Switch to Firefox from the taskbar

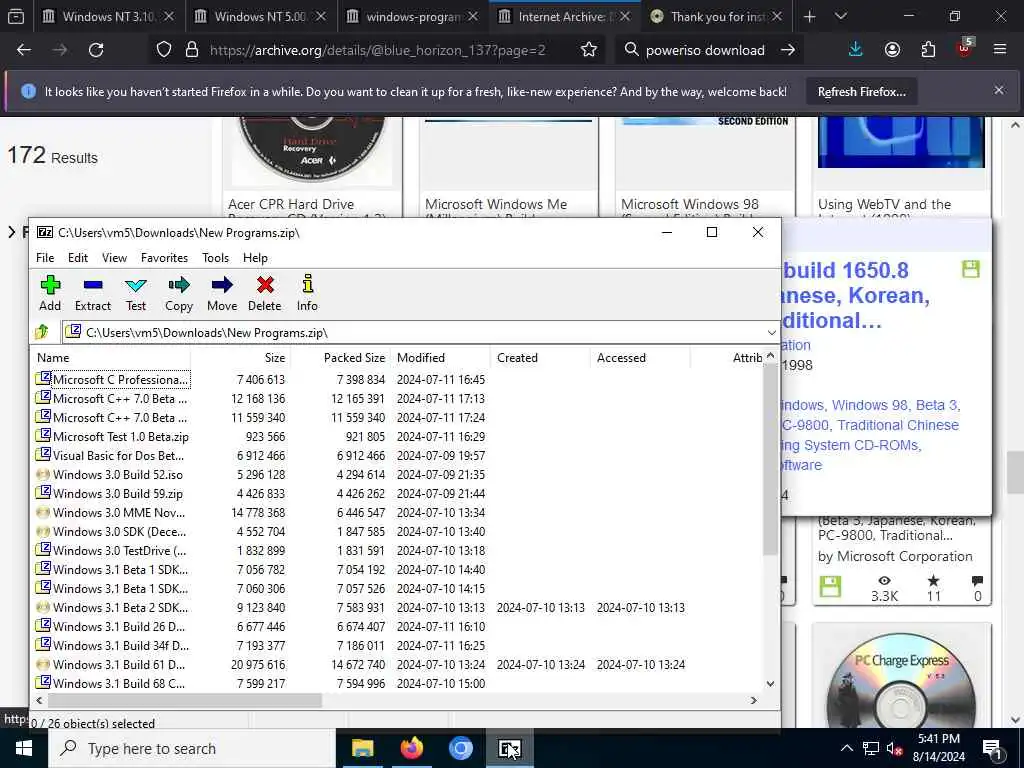411,748
